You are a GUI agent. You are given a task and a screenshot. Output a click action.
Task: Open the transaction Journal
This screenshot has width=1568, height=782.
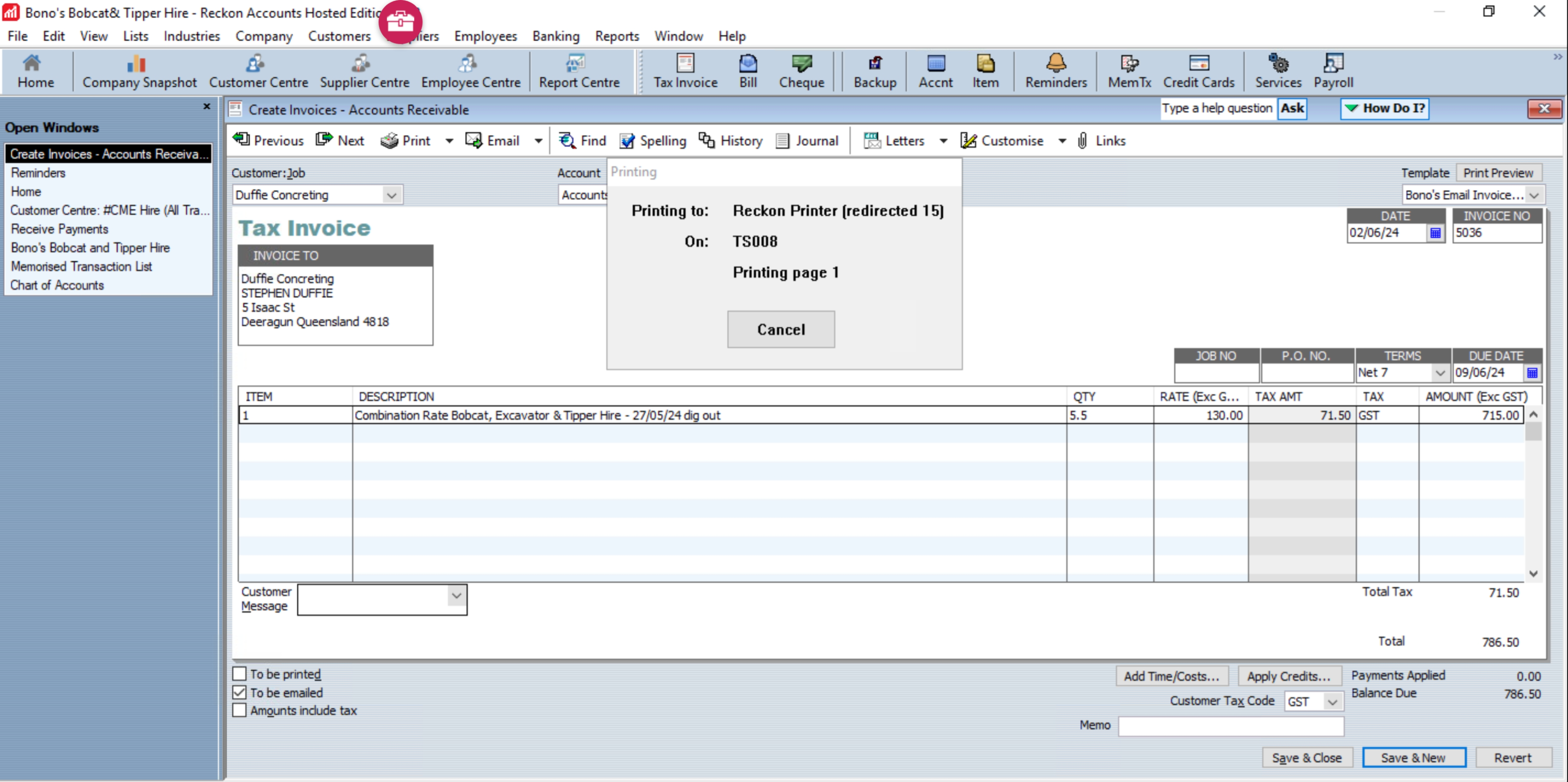tap(807, 141)
